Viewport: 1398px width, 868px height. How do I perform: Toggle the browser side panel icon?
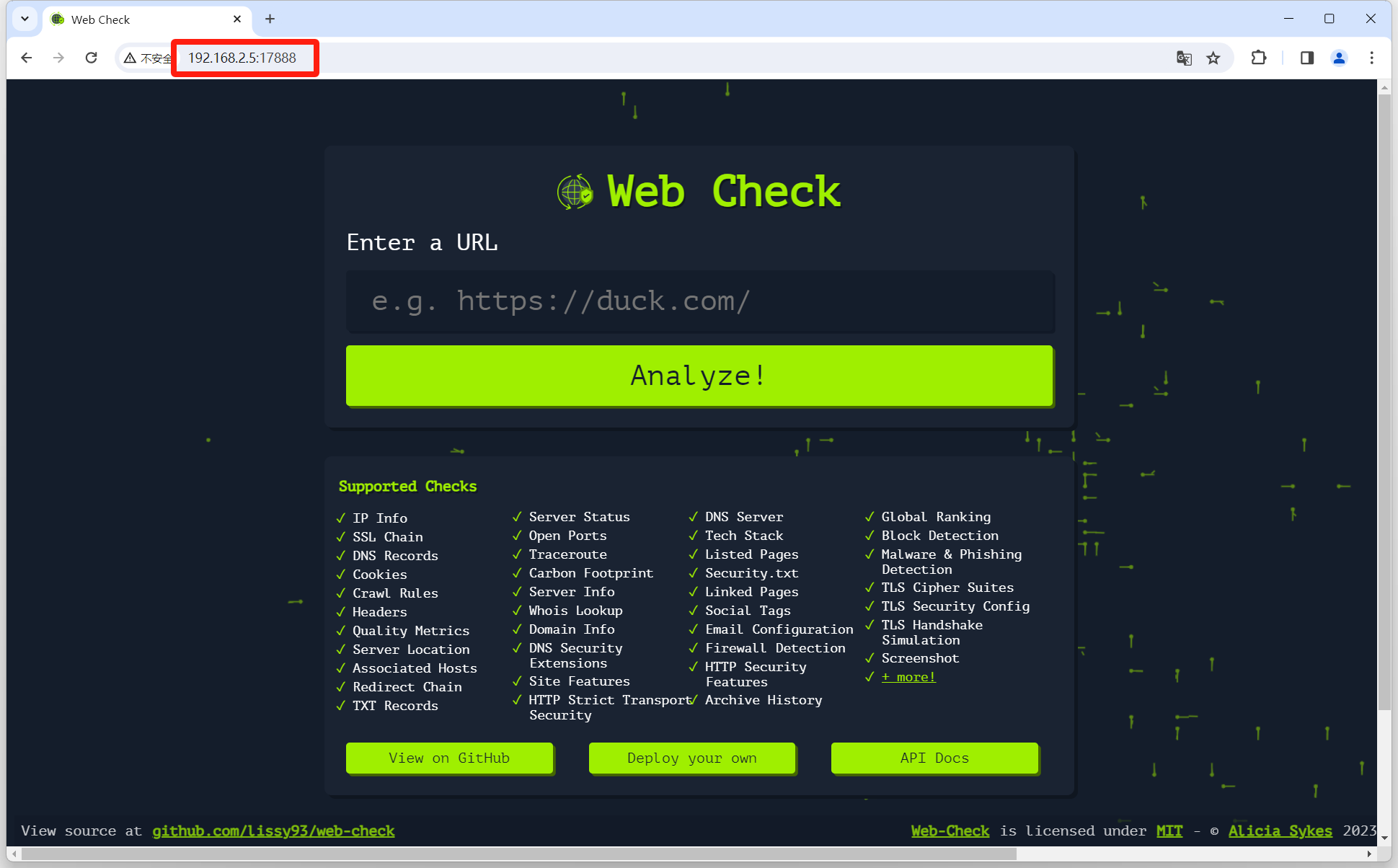pos(1306,58)
